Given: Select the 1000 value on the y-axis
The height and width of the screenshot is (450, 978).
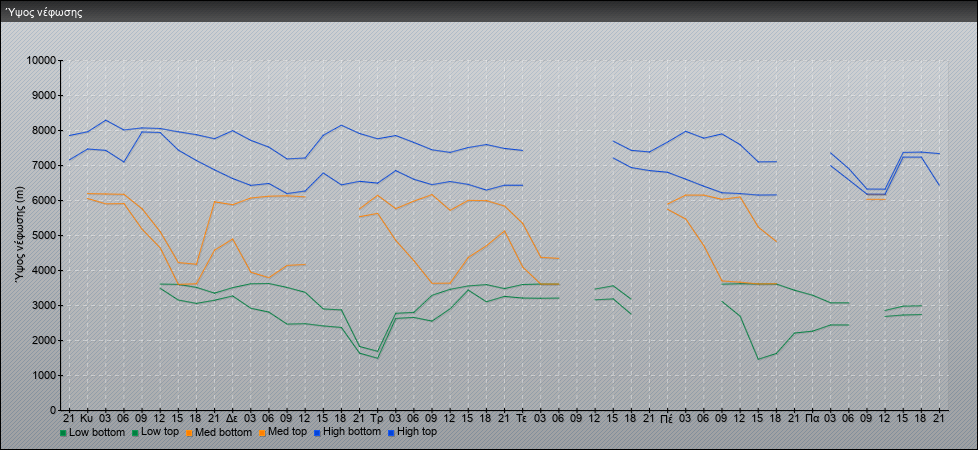Looking at the screenshot, I should tap(44, 375).
